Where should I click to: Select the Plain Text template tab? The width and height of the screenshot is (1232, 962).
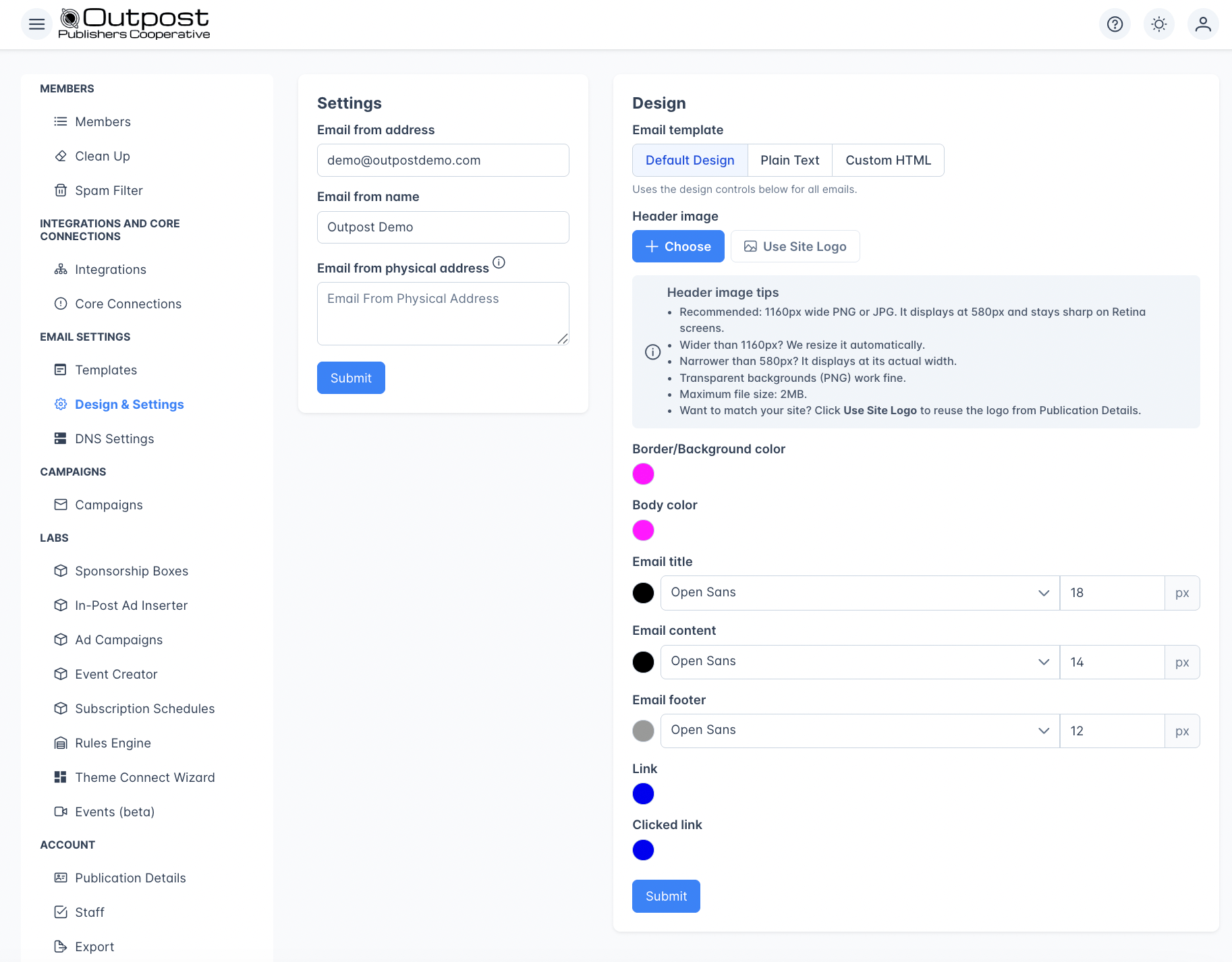tap(789, 161)
